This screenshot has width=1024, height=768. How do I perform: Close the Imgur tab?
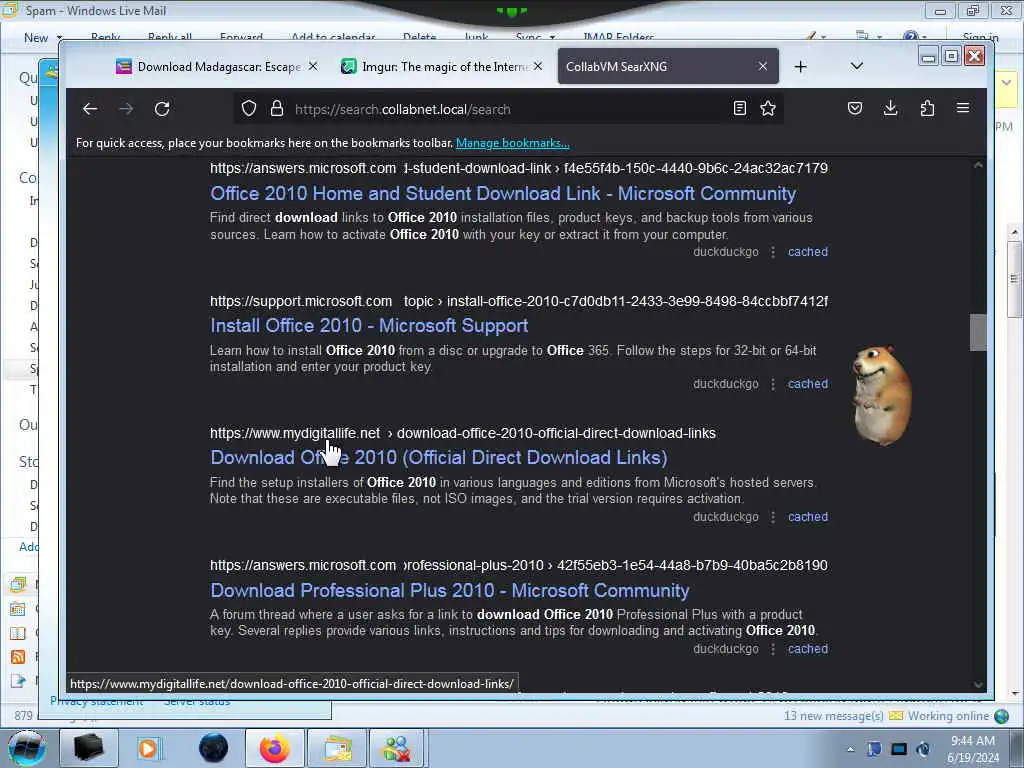tap(537, 66)
